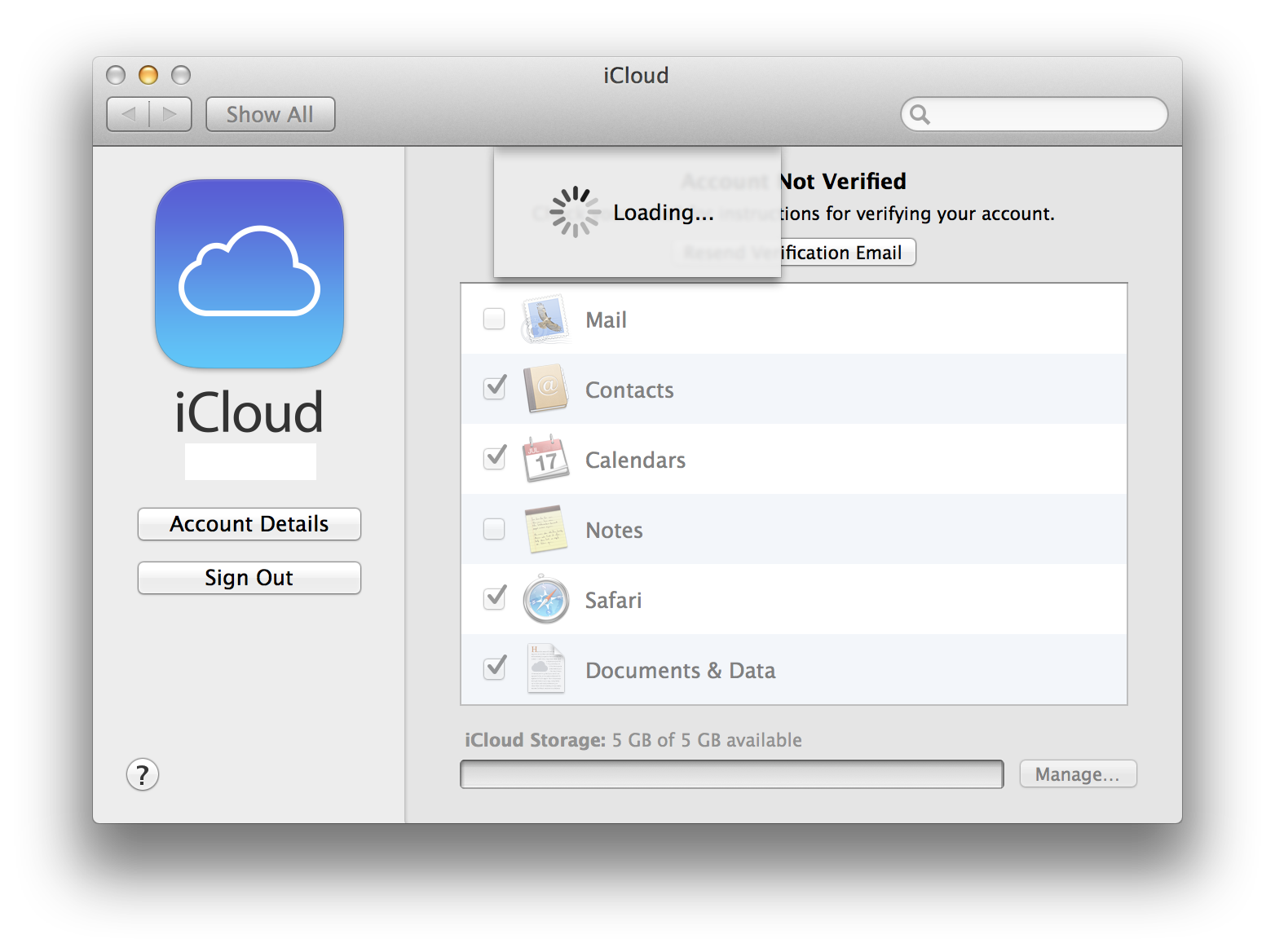The height and width of the screenshot is (952, 1275).
Task: Click the Mail stamp icon
Action: pos(545,319)
